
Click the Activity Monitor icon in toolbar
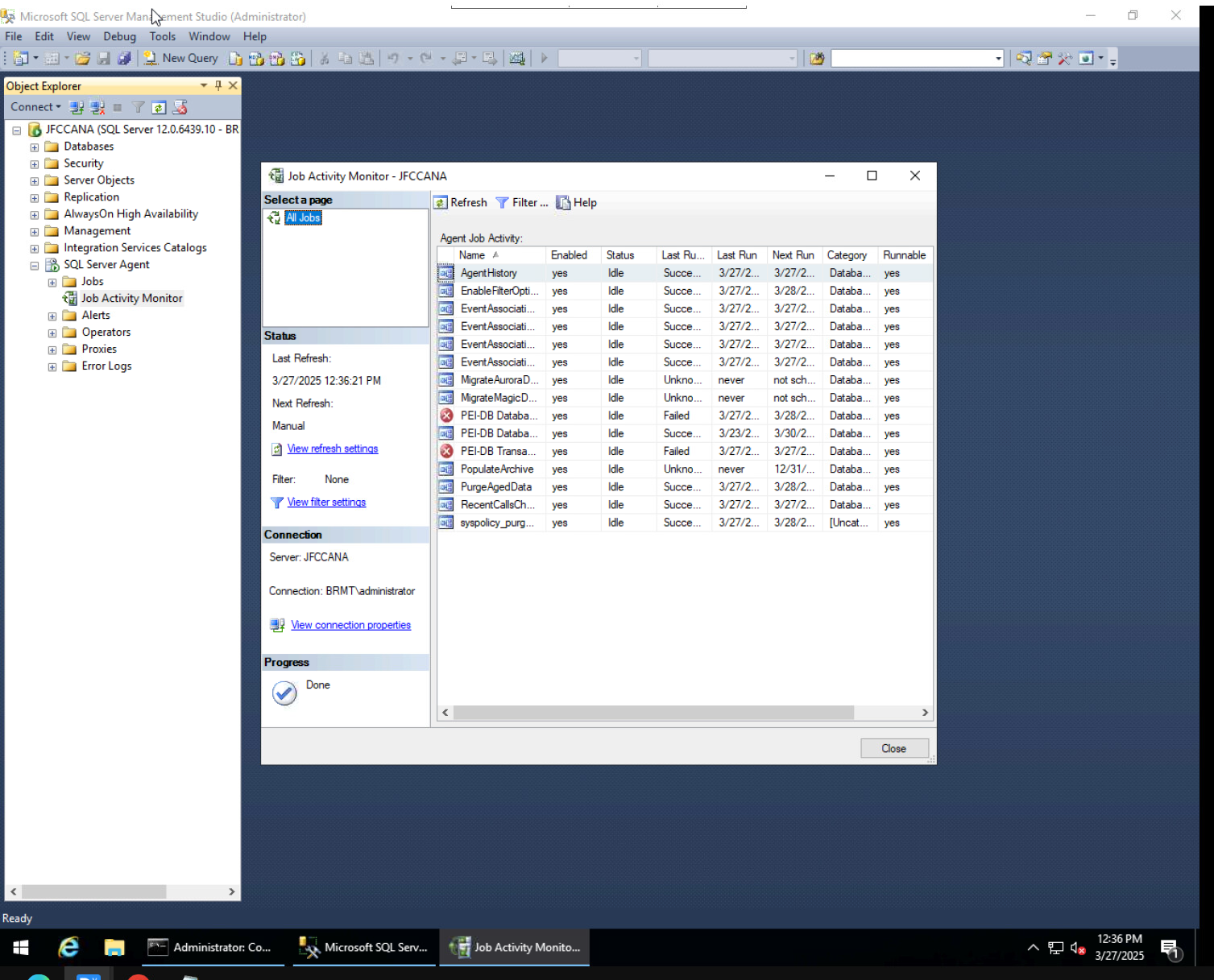pyautogui.click(x=517, y=58)
